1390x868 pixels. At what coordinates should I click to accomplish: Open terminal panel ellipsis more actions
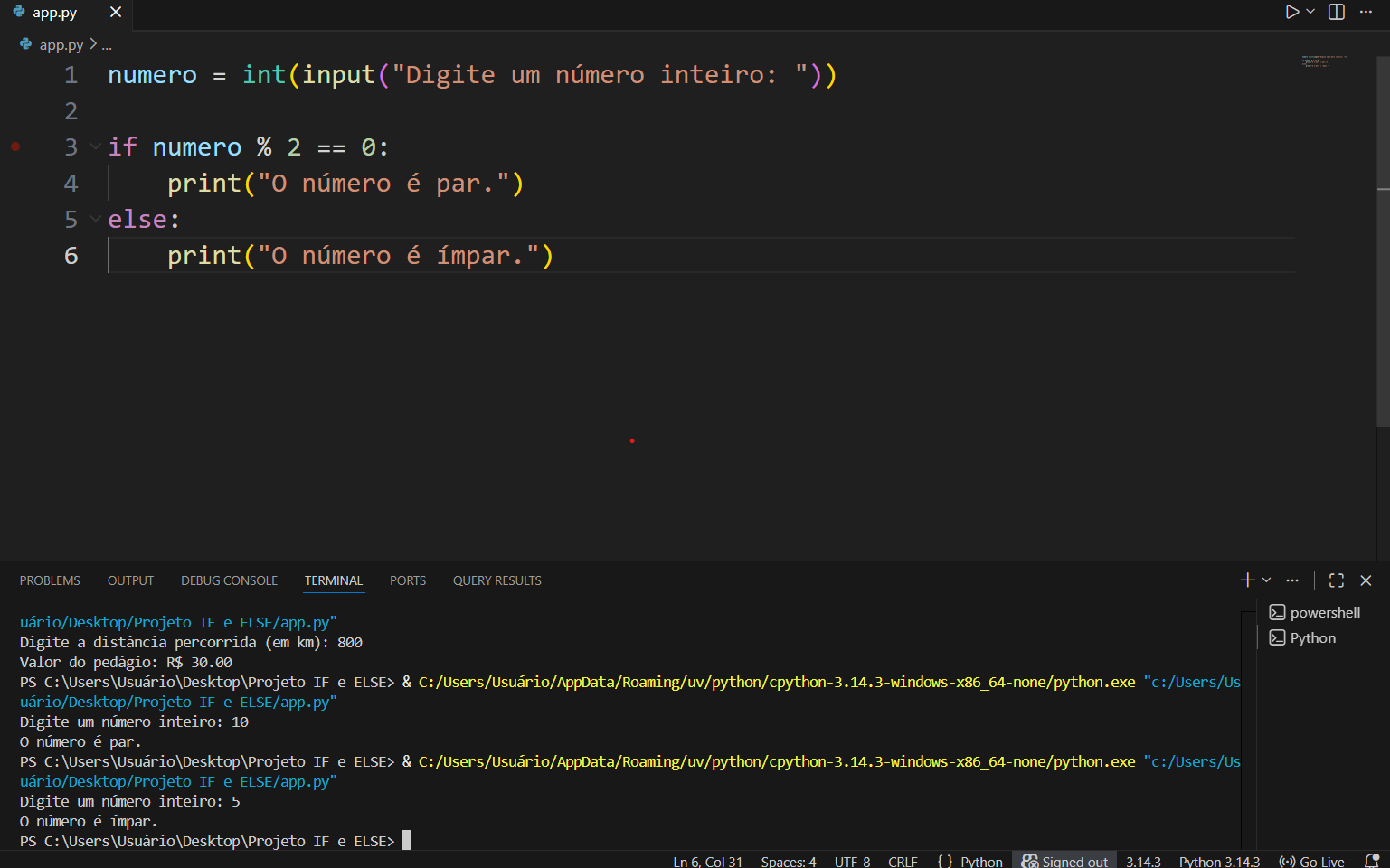click(1292, 580)
